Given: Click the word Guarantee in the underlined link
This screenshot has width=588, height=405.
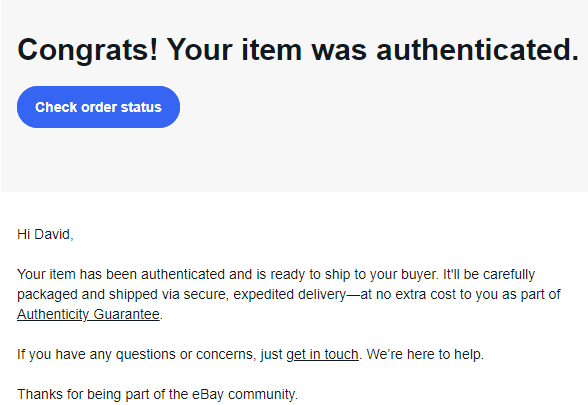Looking at the screenshot, I should [126, 314].
